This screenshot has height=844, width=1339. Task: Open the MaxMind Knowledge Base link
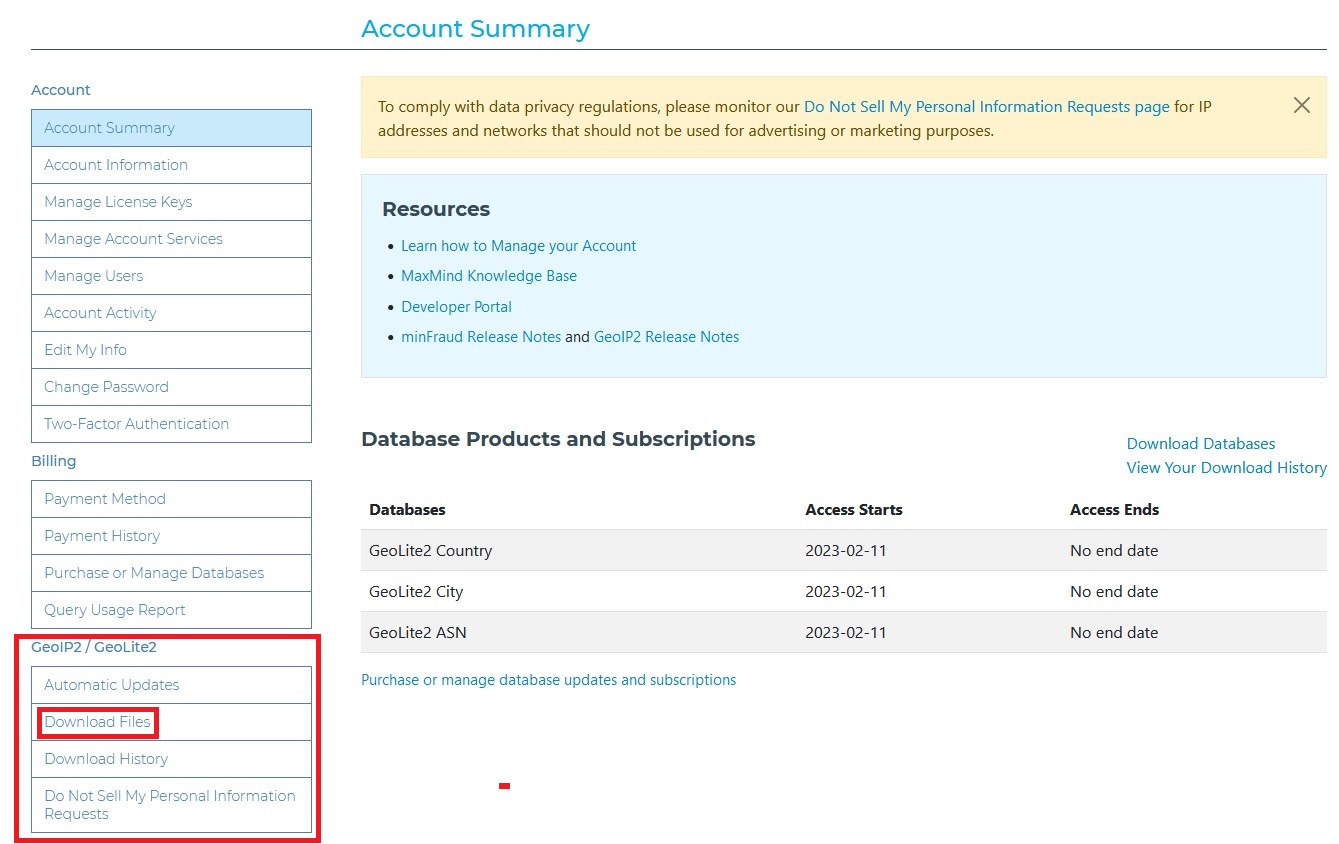489,276
